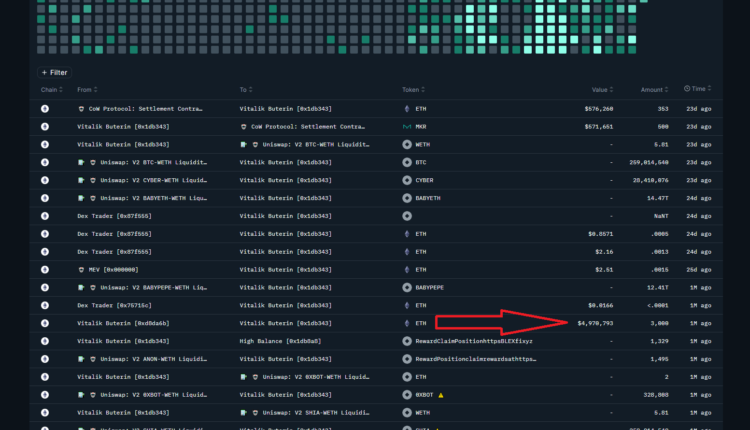The image size is (750, 430).
Task: Open the Uniswap V2 BABYETH-WETH liquidity sender
Action: 153,198
